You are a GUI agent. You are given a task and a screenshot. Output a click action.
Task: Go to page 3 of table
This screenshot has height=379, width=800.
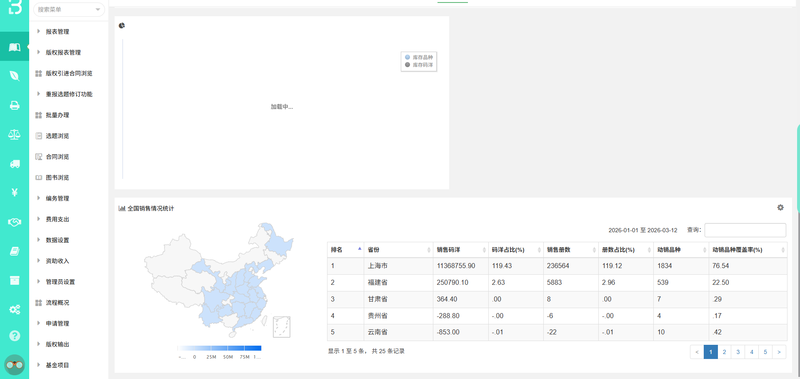pos(738,352)
